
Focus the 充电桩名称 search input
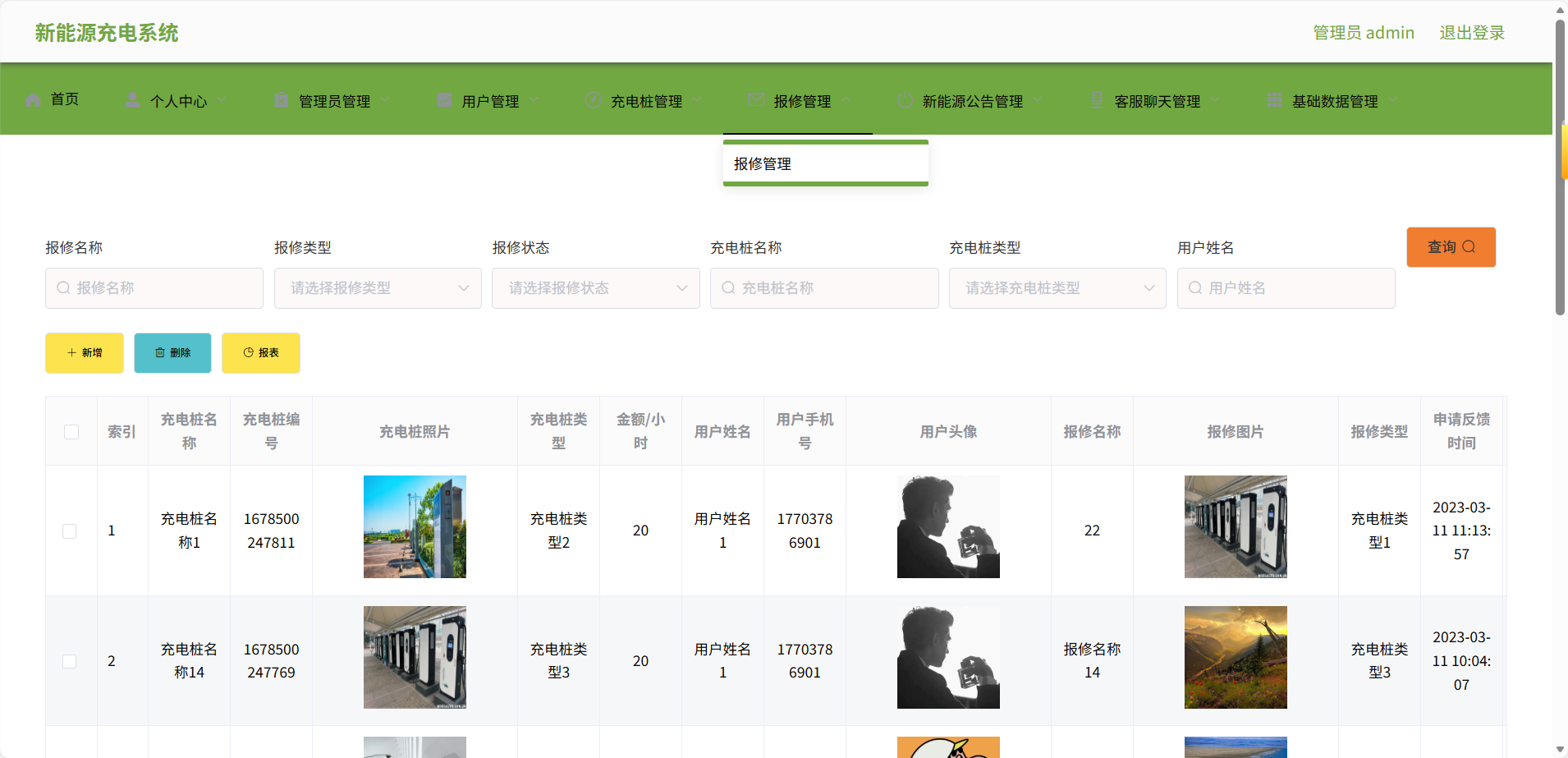(824, 288)
